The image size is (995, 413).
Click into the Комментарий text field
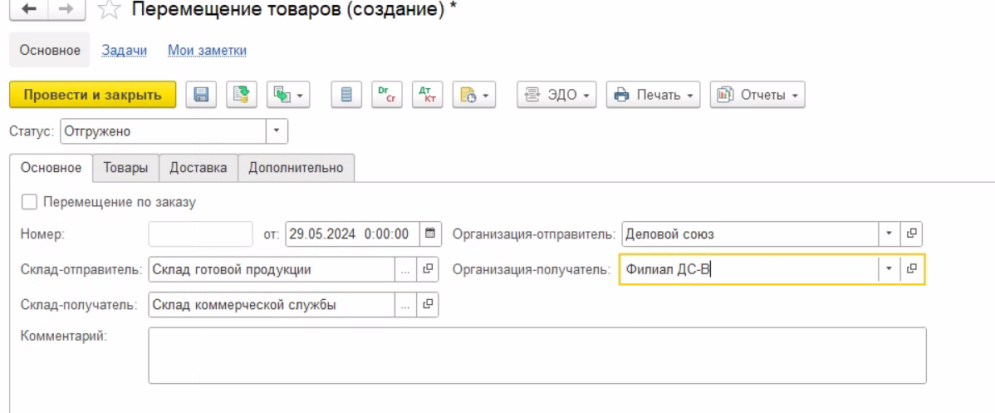point(536,355)
